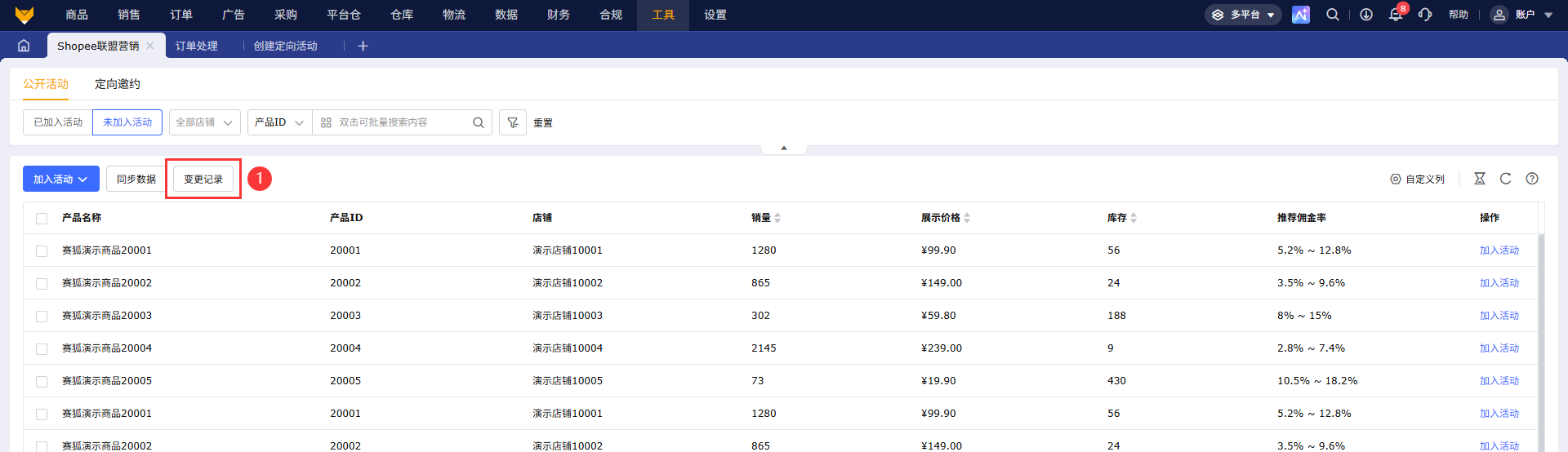Open the 订单 menu

click(181, 15)
